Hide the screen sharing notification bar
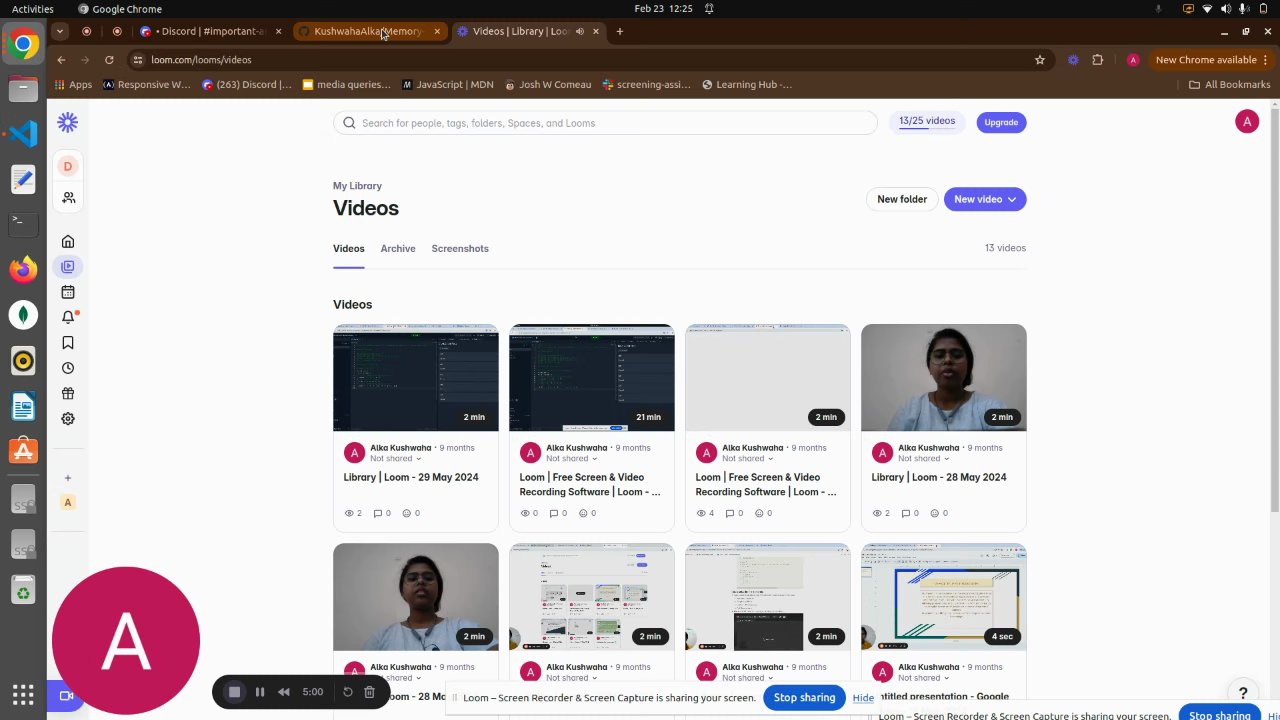Screen dimensions: 1280x720 pyautogui.click(x=863, y=698)
